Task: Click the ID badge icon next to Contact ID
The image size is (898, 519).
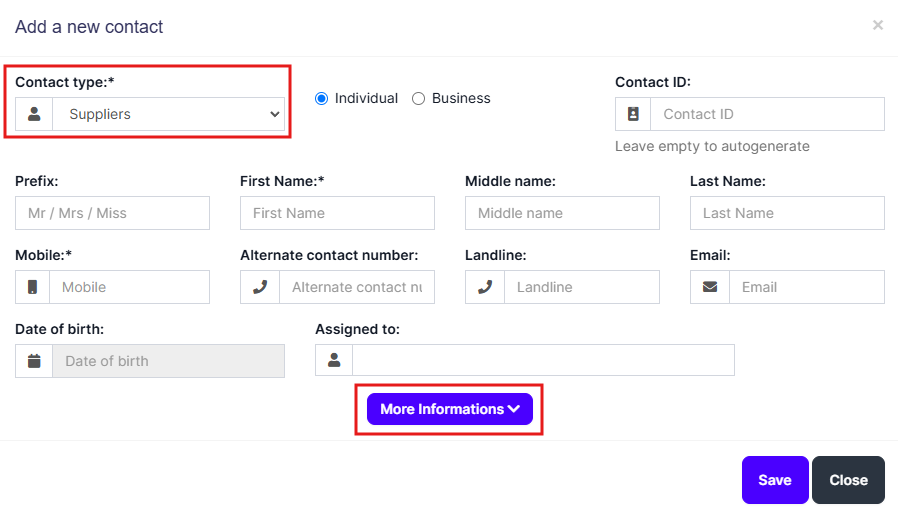Action: [633, 114]
